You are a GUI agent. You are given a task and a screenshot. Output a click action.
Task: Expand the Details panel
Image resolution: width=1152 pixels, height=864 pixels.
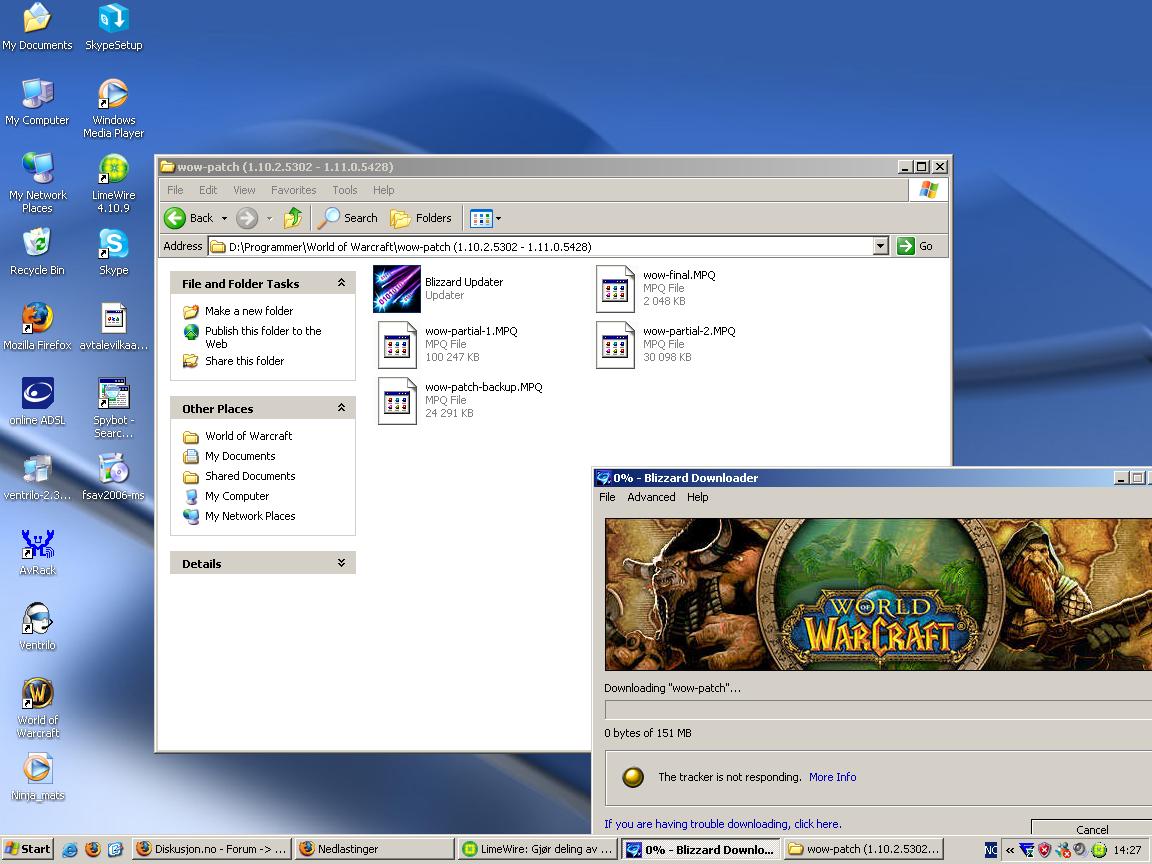341,563
